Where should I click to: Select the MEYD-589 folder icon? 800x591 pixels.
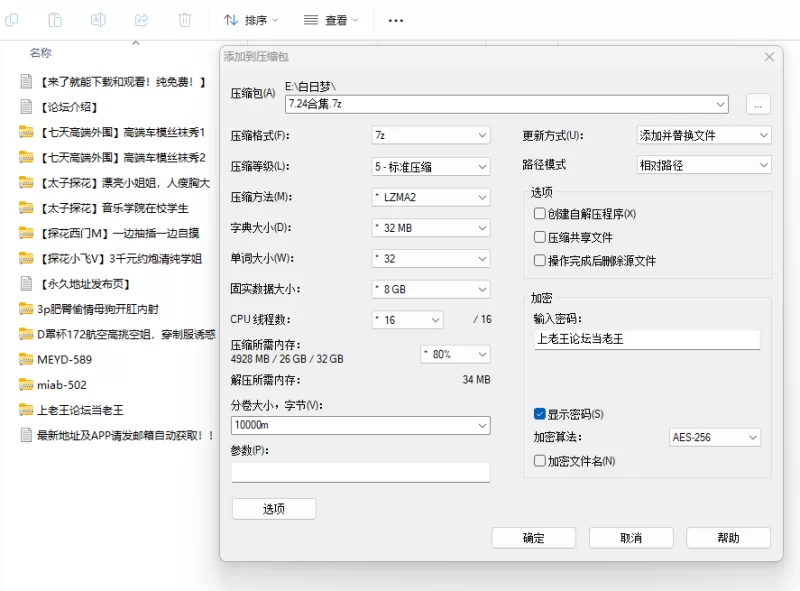[26, 359]
